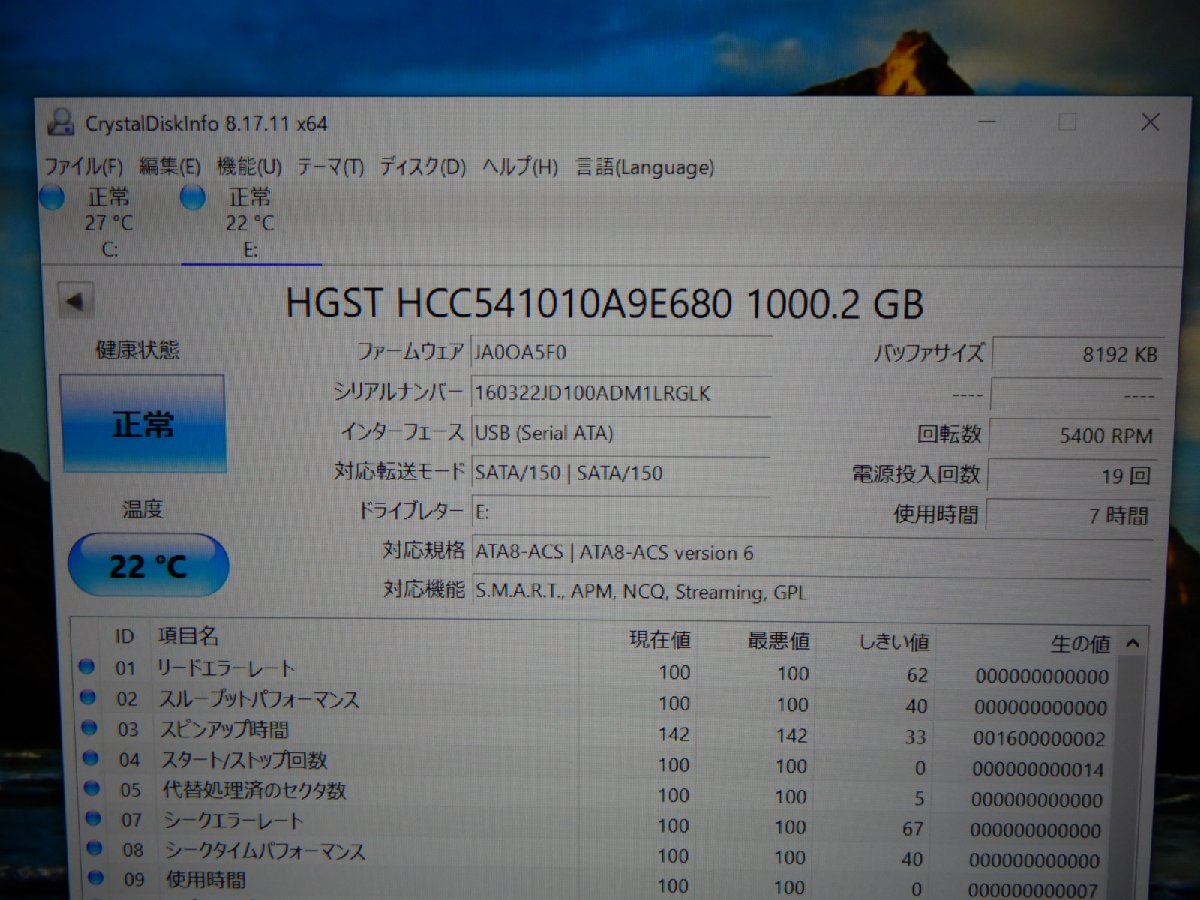Click the 22 °C temperature button
The width and height of the screenshot is (1200, 900).
pos(148,565)
